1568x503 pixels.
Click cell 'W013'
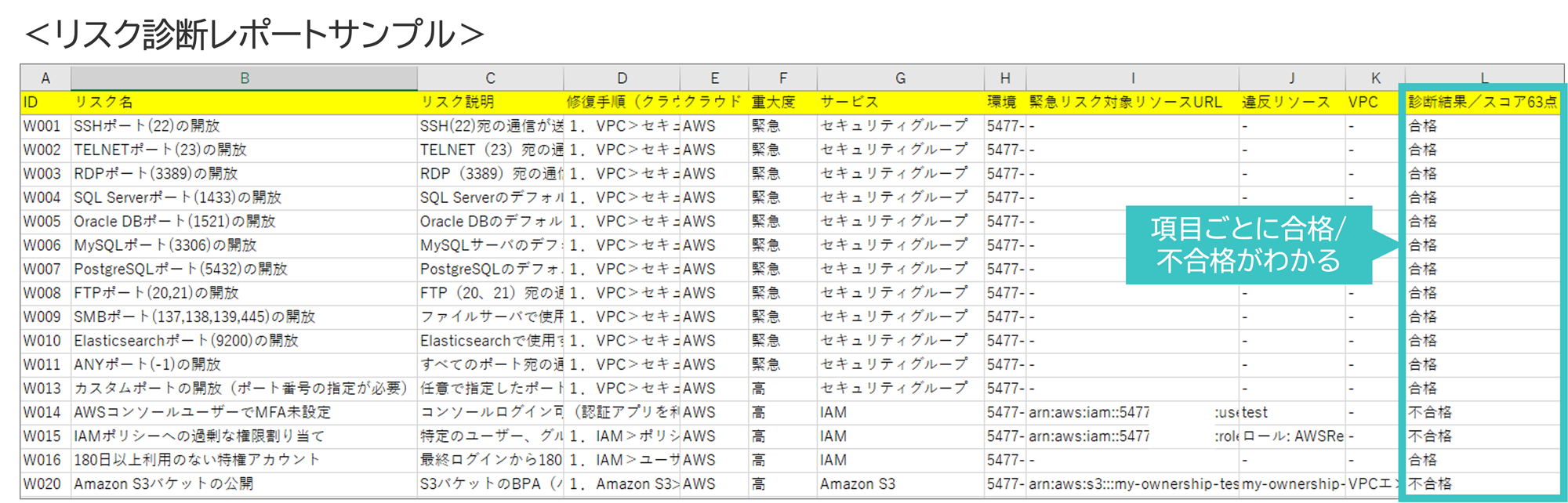pyautogui.click(x=45, y=389)
